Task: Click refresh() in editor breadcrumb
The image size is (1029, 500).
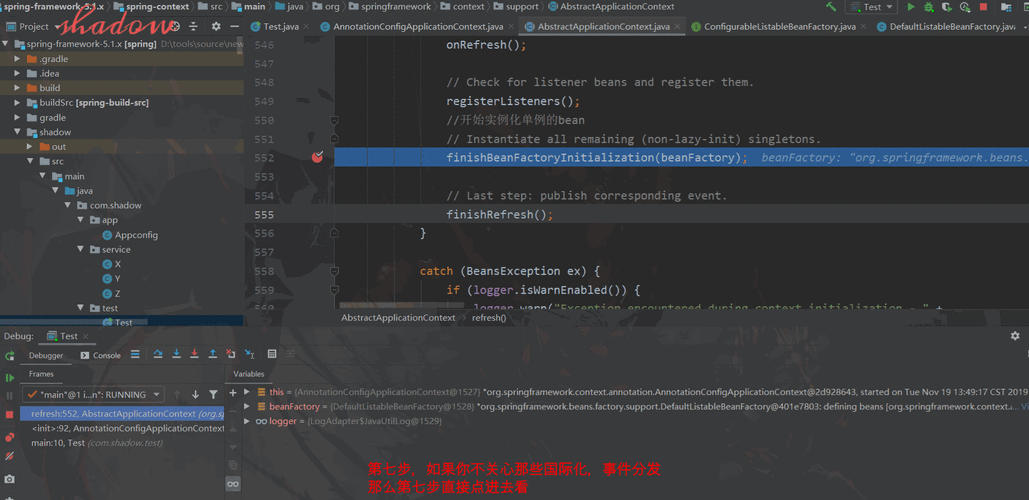Action: pos(489,318)
